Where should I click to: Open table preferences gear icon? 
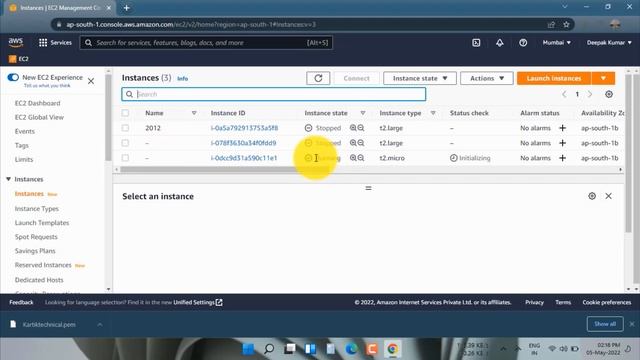coord(609,94)
